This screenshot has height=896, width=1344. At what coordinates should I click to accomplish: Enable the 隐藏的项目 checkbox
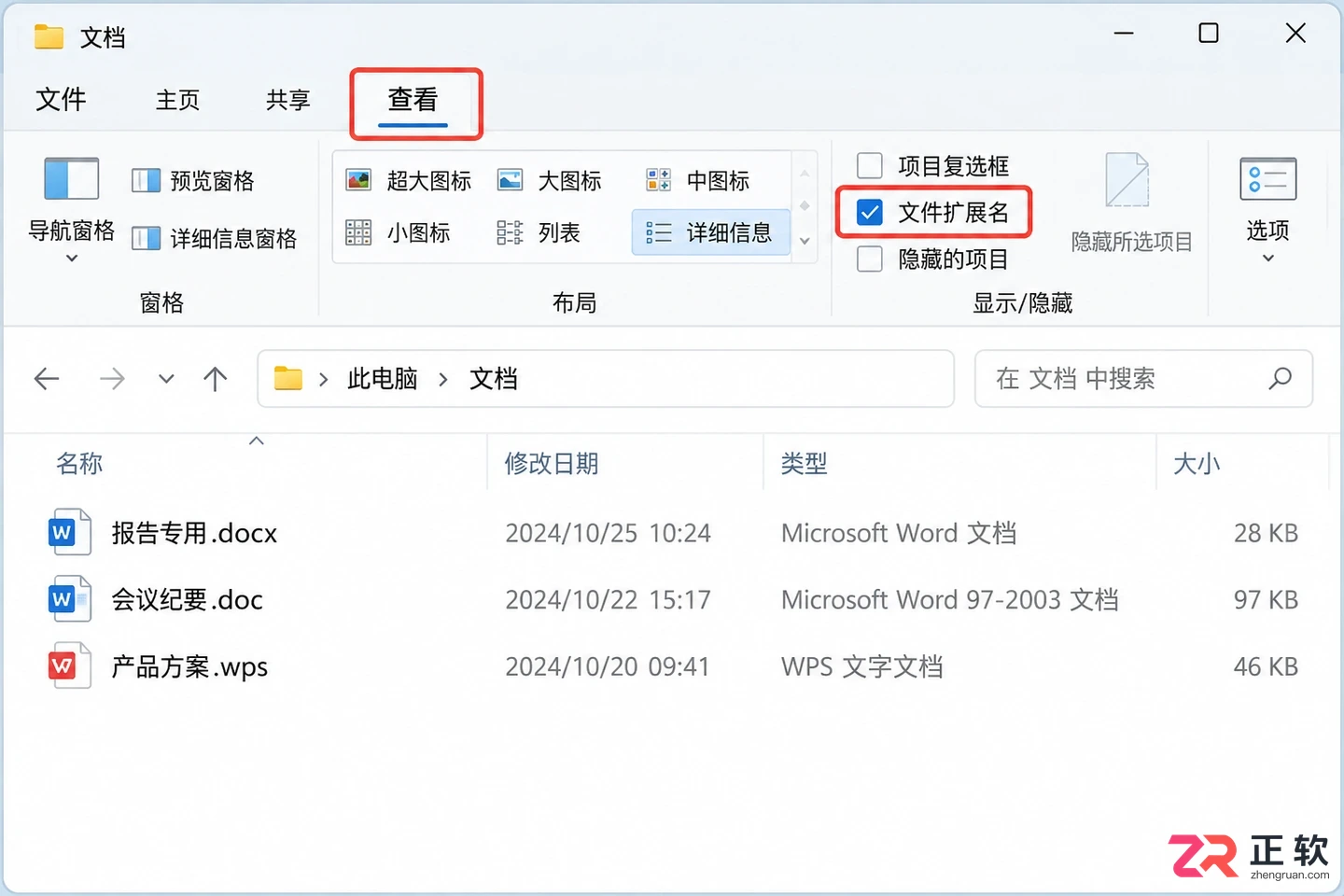[x=870, y=259]
